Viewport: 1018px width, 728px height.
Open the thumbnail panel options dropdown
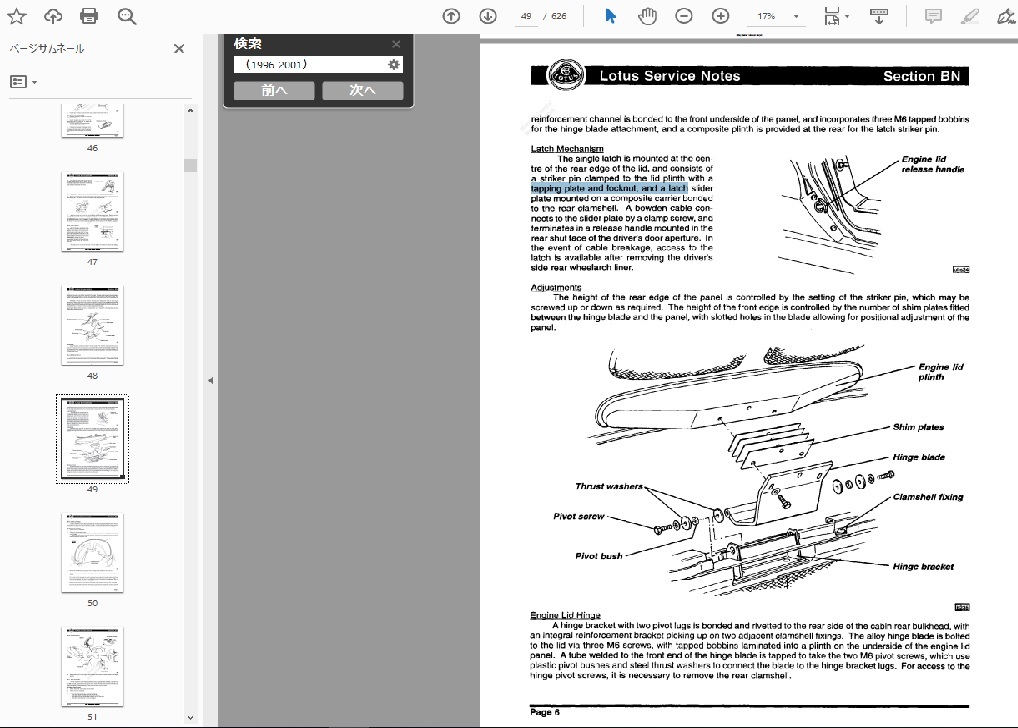coord(23,82)
